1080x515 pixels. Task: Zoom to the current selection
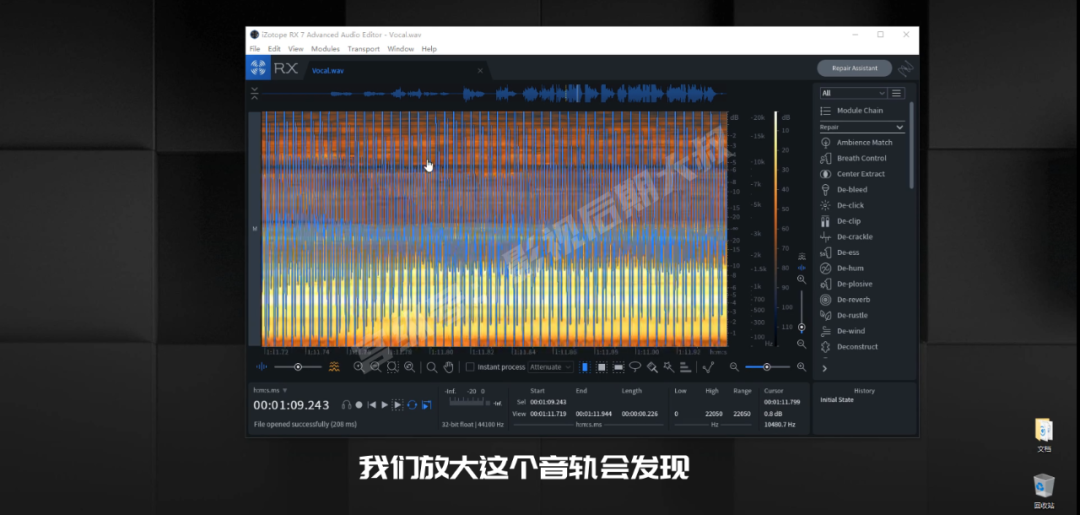(x=393, y=367)
